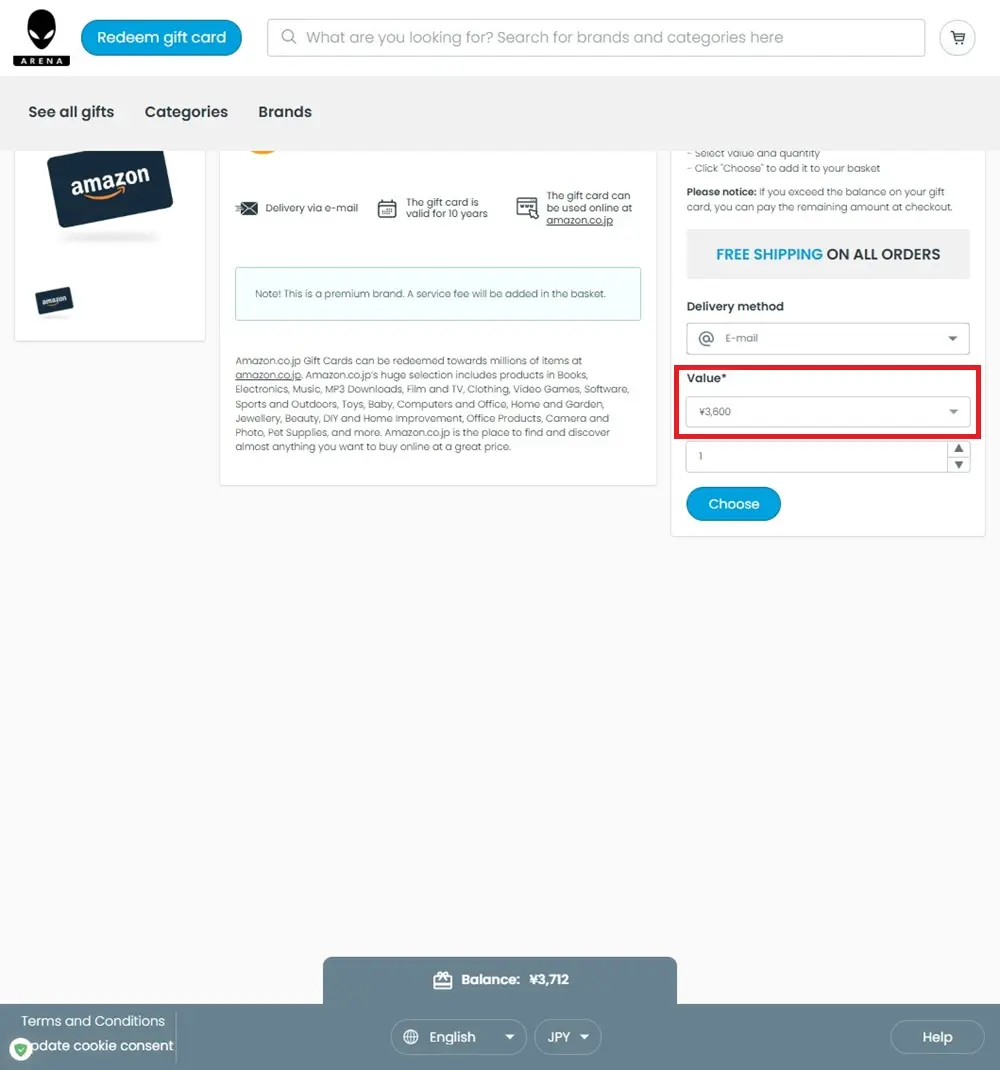Increase quantity with the up arrow

958,448
